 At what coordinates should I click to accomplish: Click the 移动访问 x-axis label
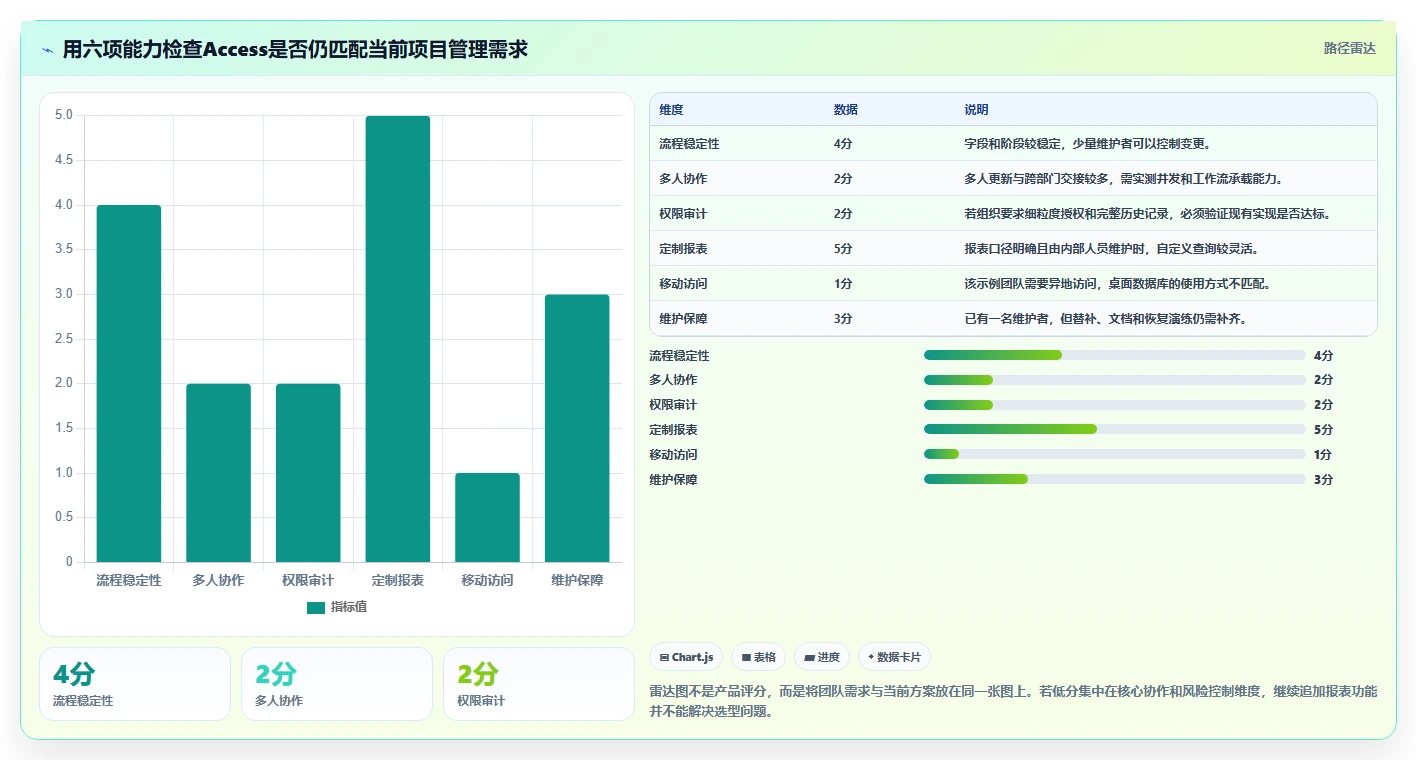(x=487, y=580)
